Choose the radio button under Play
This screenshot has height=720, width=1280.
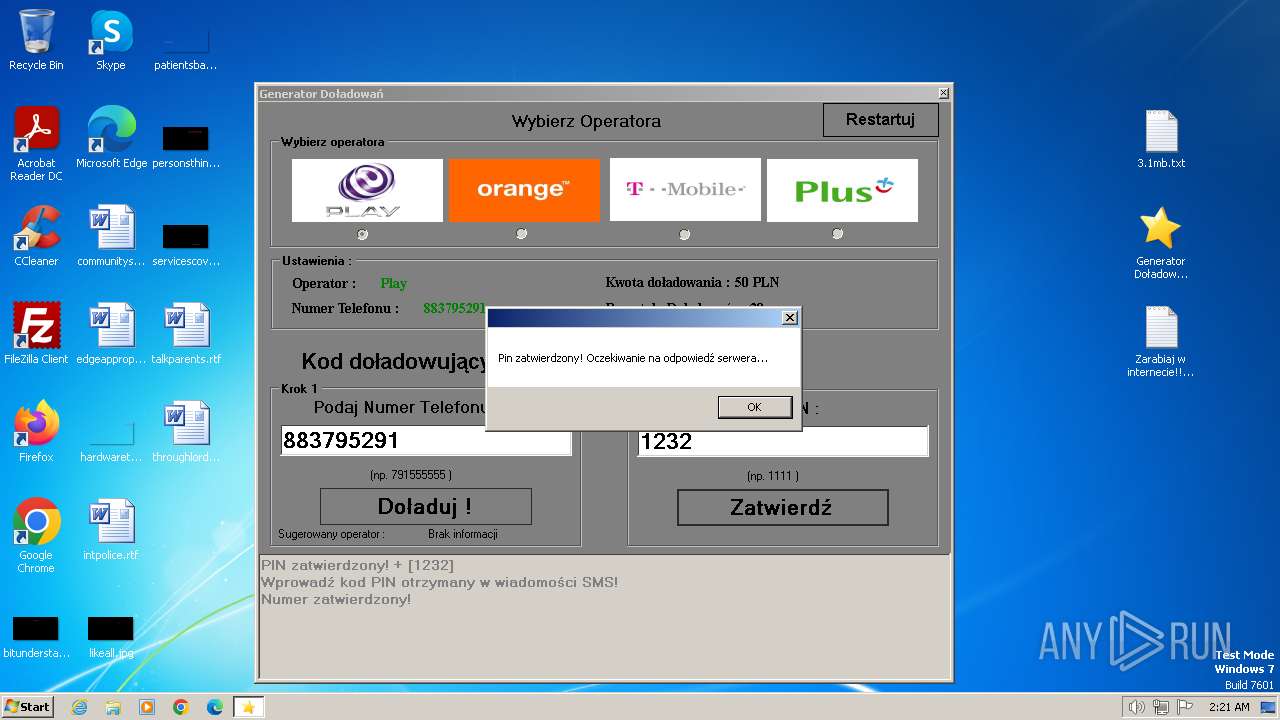(x=362, y=234)
